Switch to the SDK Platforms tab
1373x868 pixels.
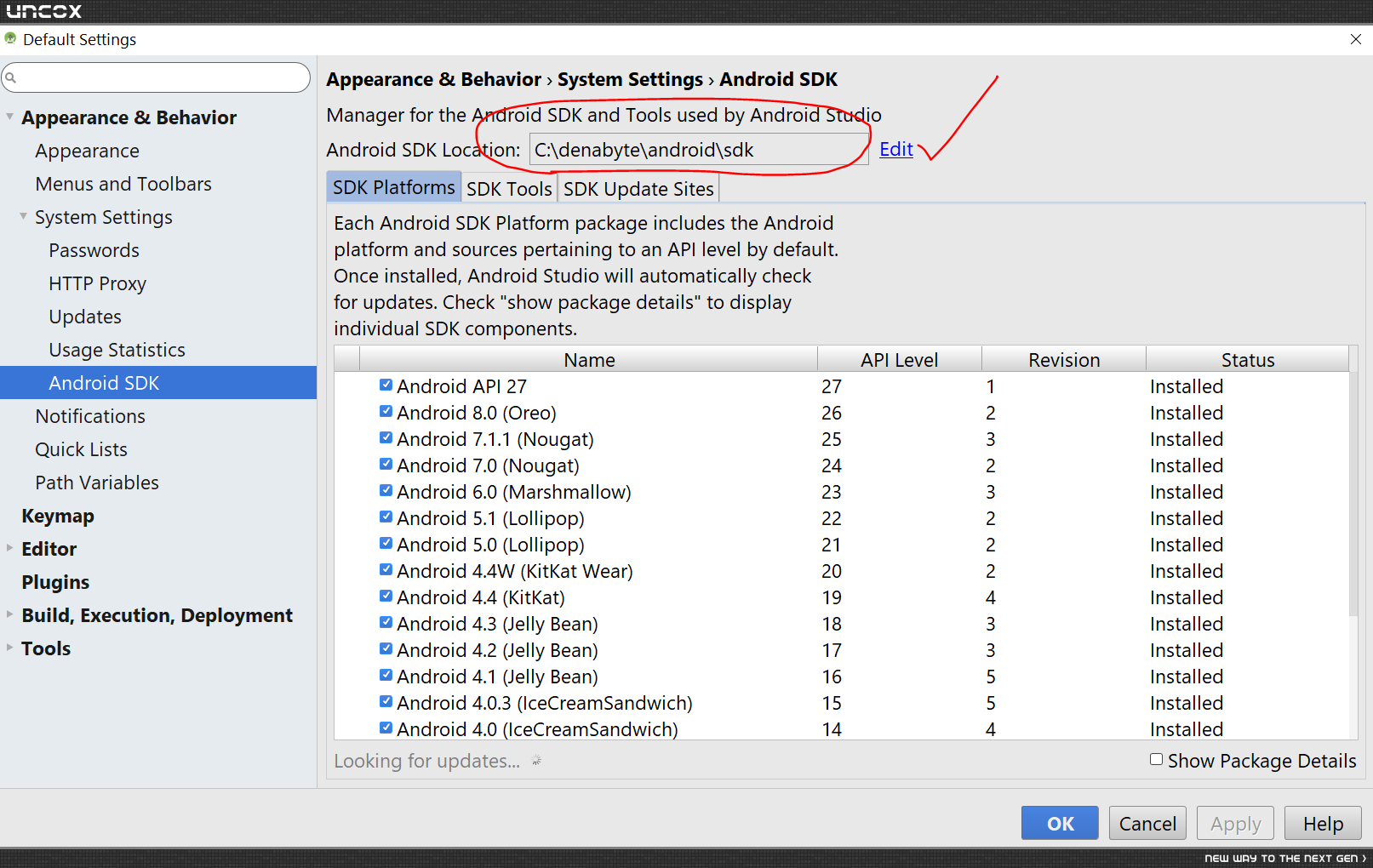393,187
